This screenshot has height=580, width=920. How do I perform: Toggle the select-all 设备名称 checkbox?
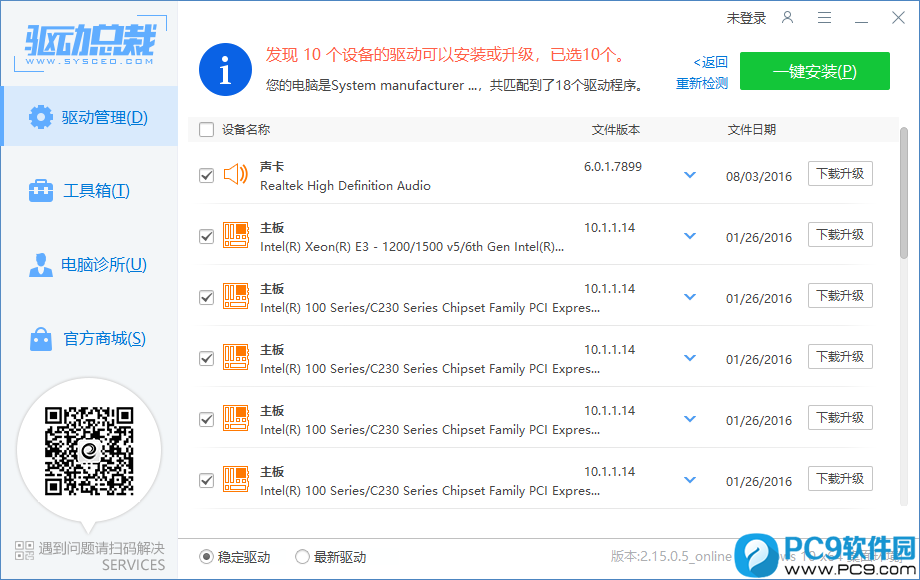[207, 130]
